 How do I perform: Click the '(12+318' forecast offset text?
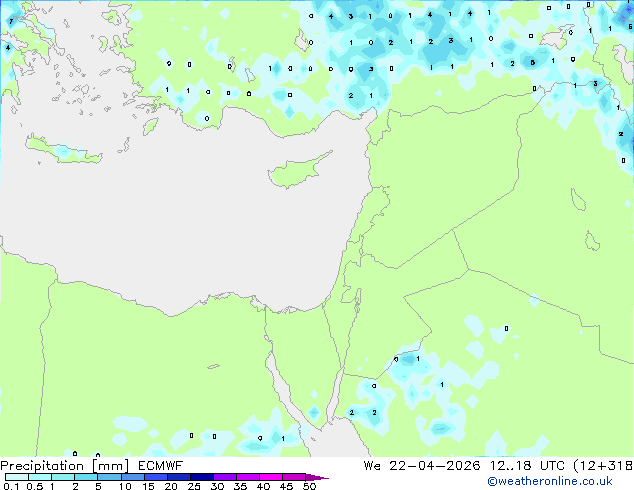[x=603, y=466]
